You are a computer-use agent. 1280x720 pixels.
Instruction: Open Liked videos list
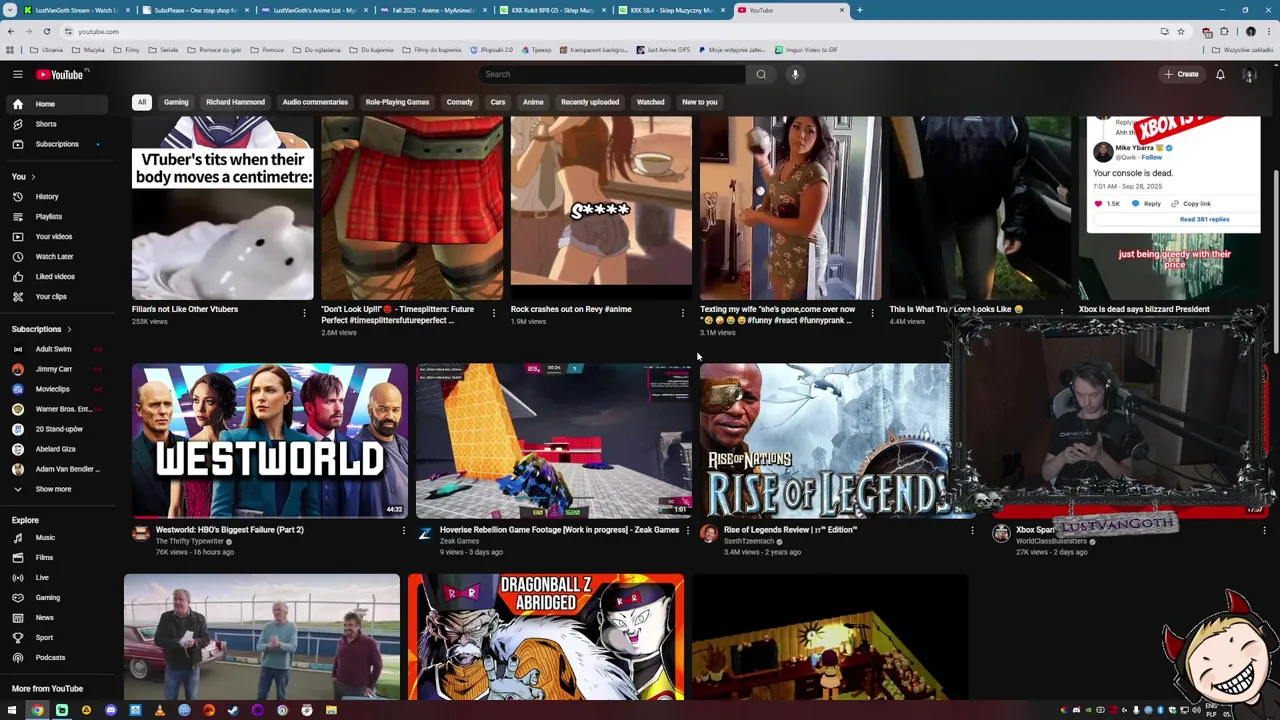coord(55,277)
